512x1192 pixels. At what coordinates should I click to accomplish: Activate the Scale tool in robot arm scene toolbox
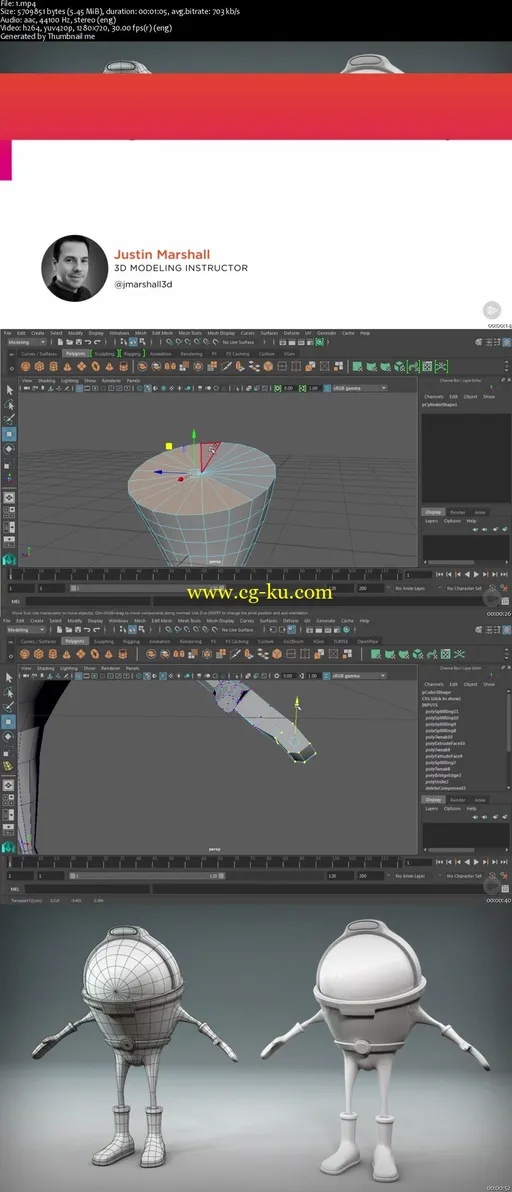[x=9, y=752]
